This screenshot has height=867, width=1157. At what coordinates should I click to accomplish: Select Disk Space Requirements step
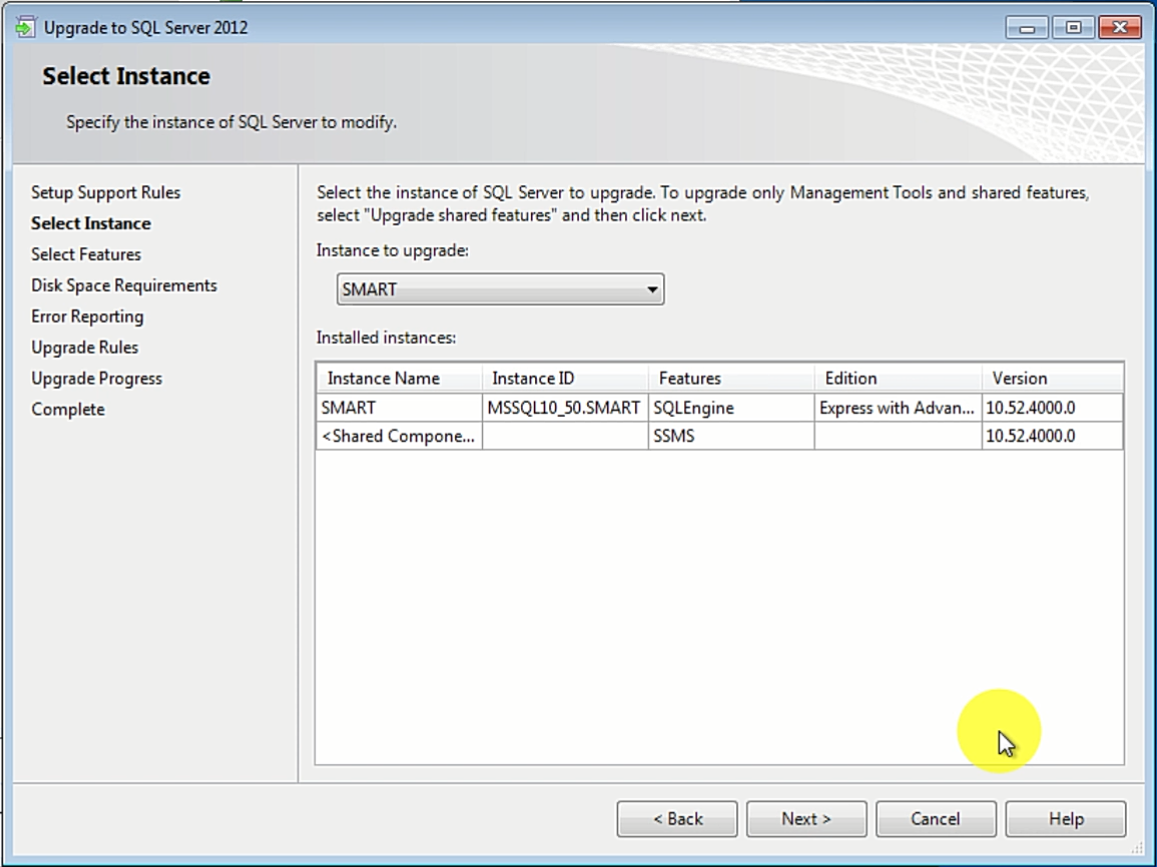click(124, 286)
